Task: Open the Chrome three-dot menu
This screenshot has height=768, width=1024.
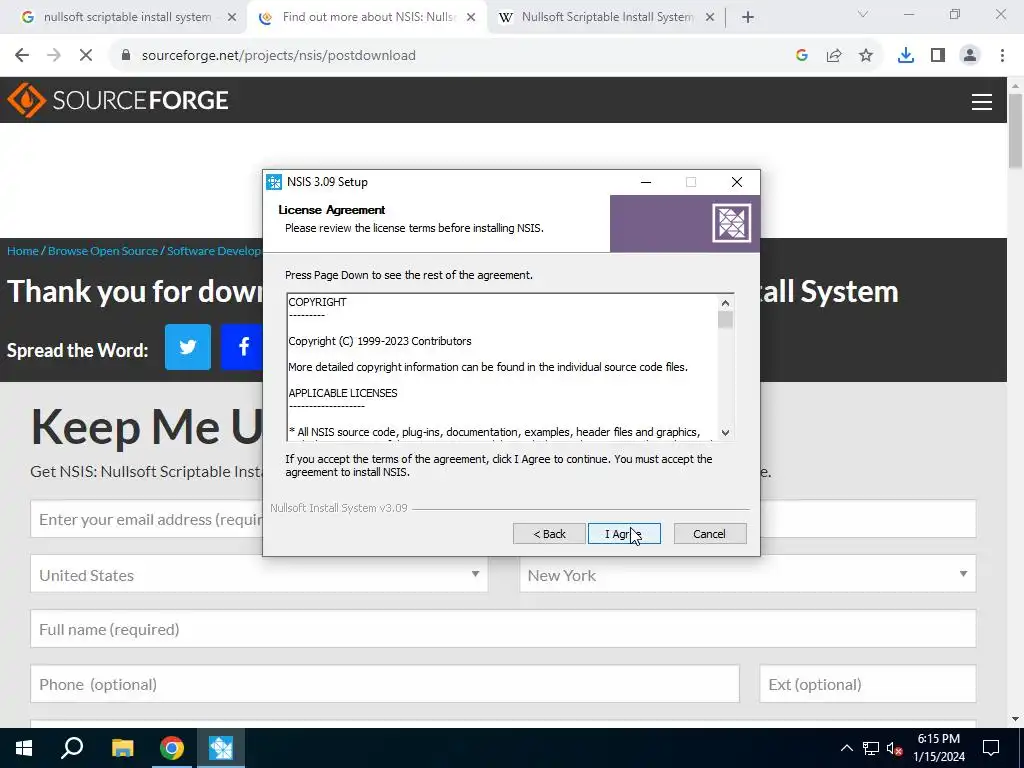Action: (x=1002, y=56)
